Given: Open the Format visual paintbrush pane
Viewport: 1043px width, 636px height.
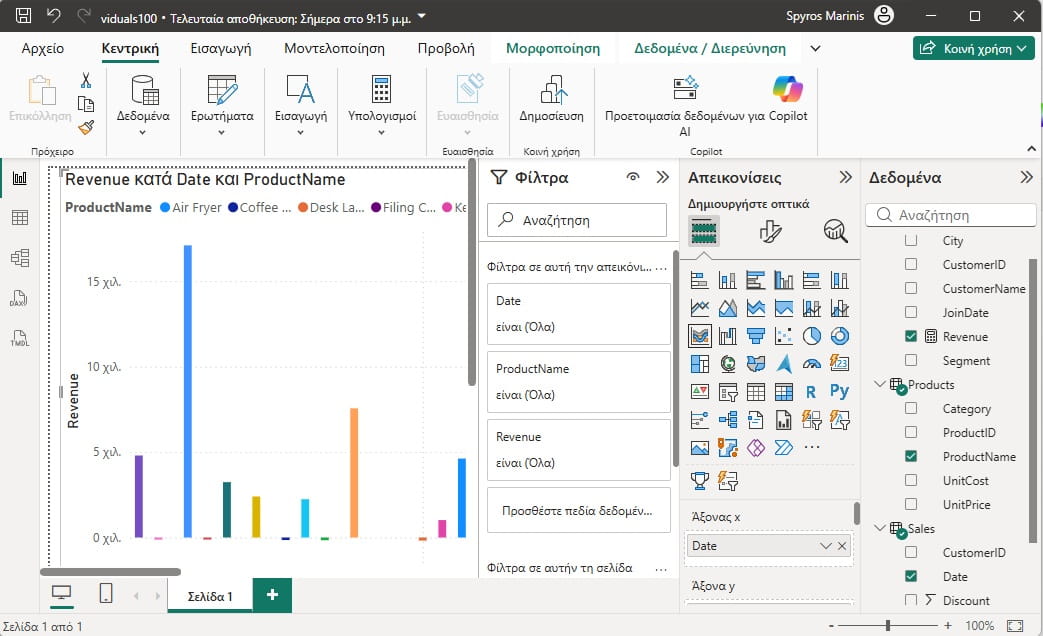Looking at the screenshot, I should click(770, 232).
